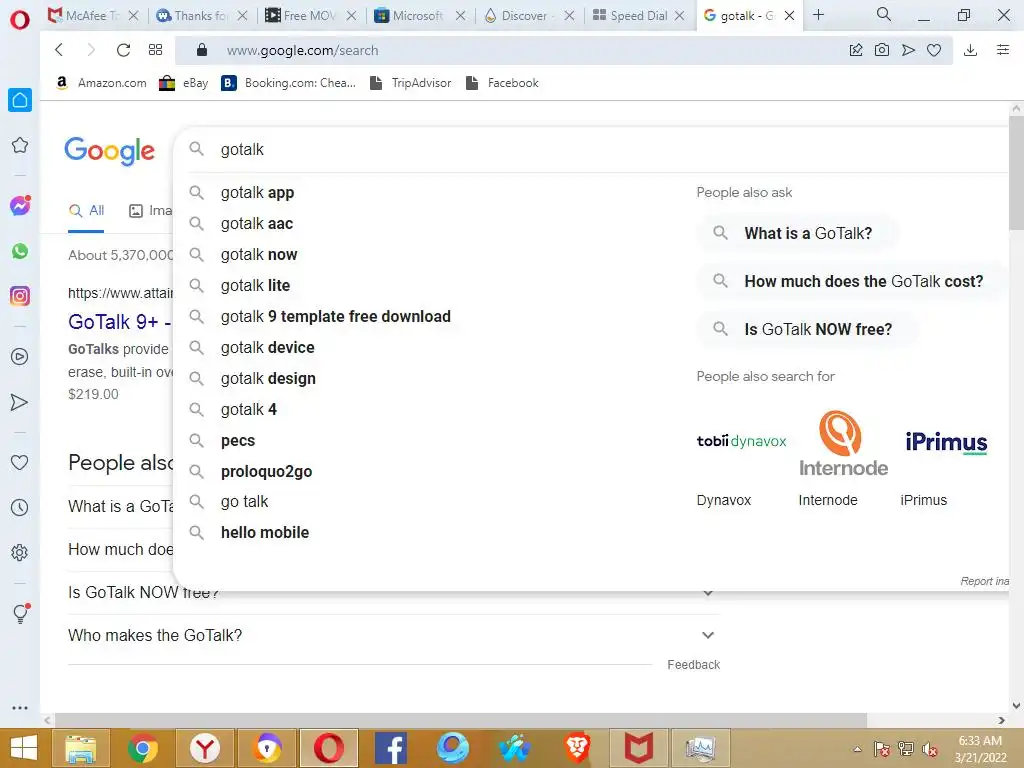This screenshot has height=768, width=1024.
Task: Click the Windows Start button
Action: (24, 748)
